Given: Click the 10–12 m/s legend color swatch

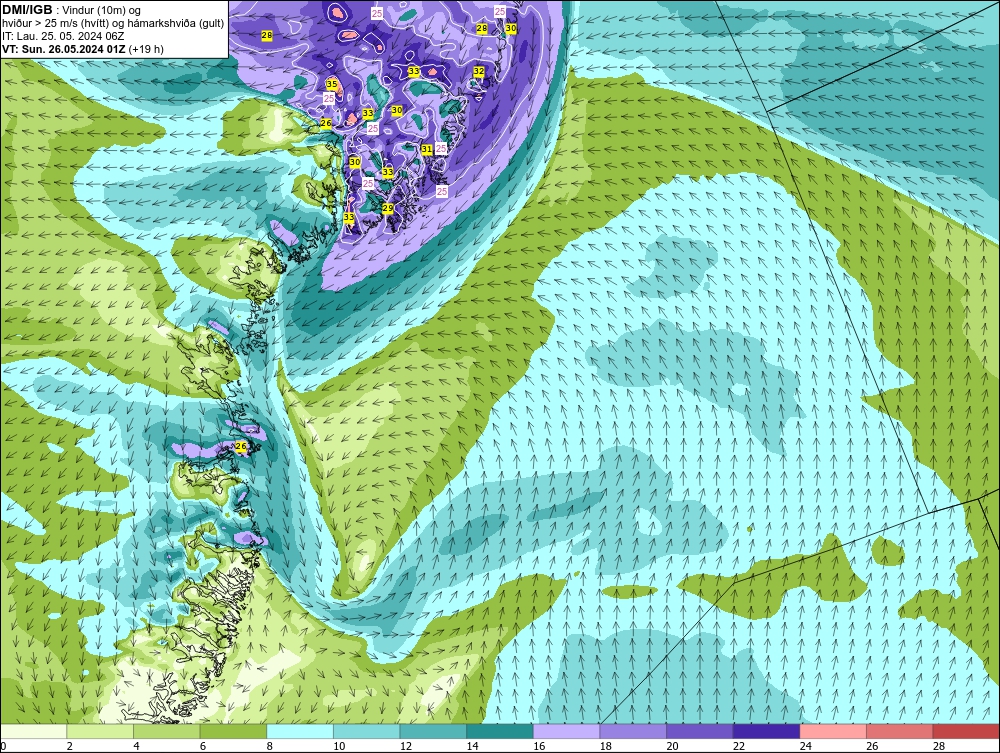Looking at the screenshot, I should click(x=367, y=731).
